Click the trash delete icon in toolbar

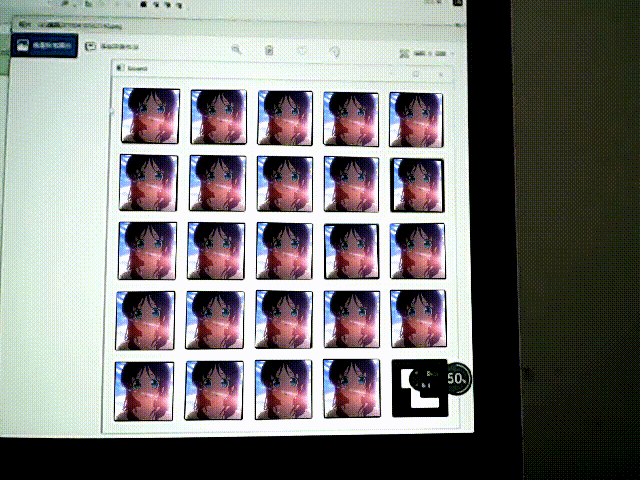point(269,50)
